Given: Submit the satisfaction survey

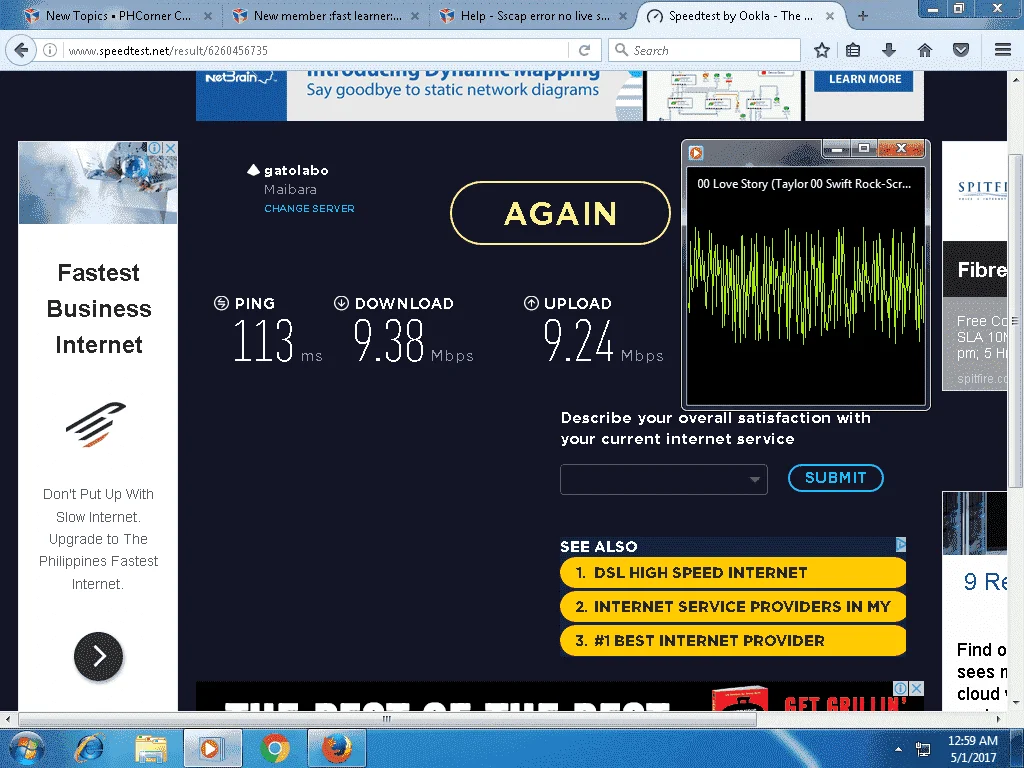Looking at the screenshot, I should (835, 478).
